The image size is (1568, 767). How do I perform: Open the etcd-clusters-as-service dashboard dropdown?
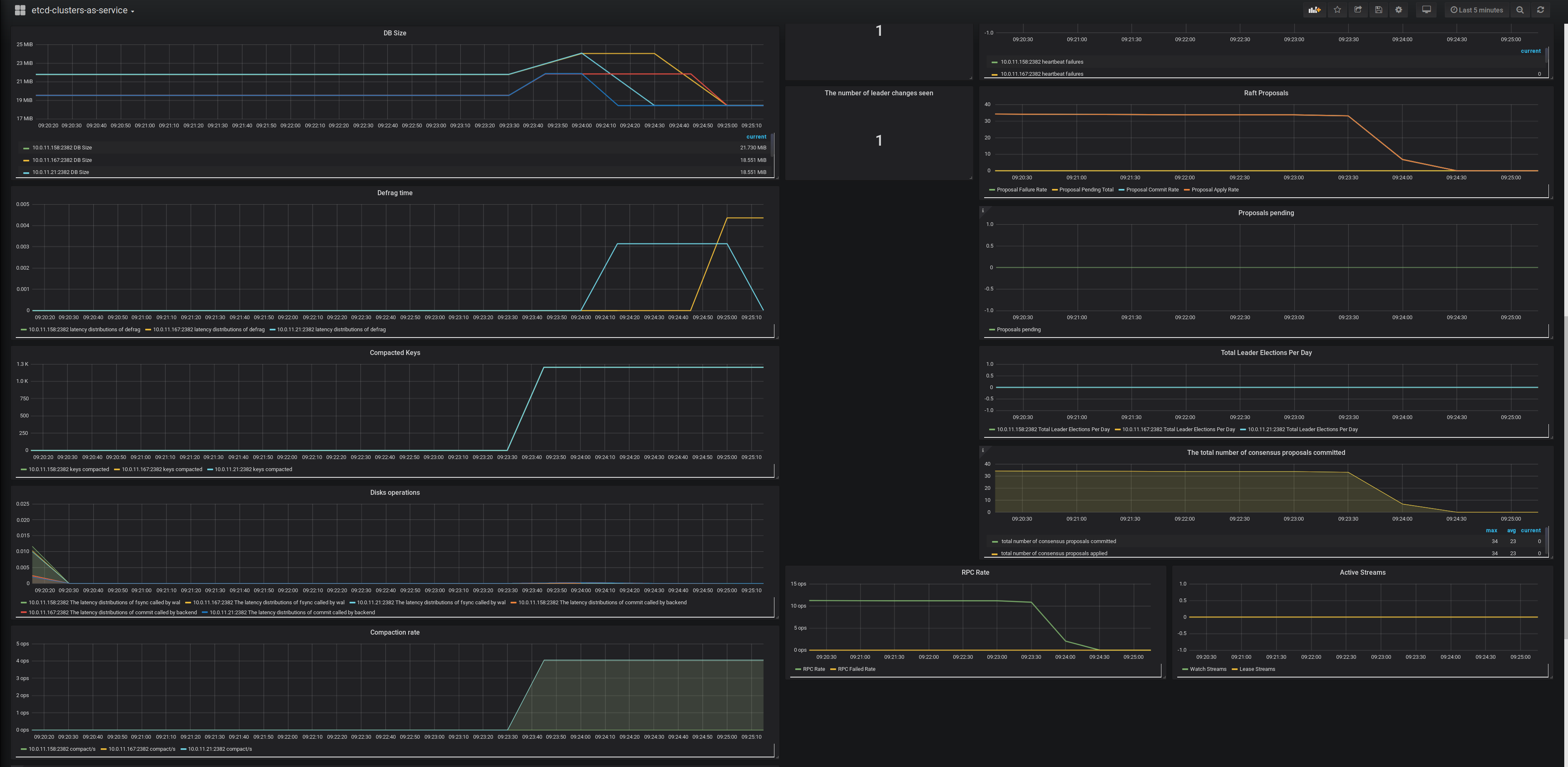pos(82,10)
